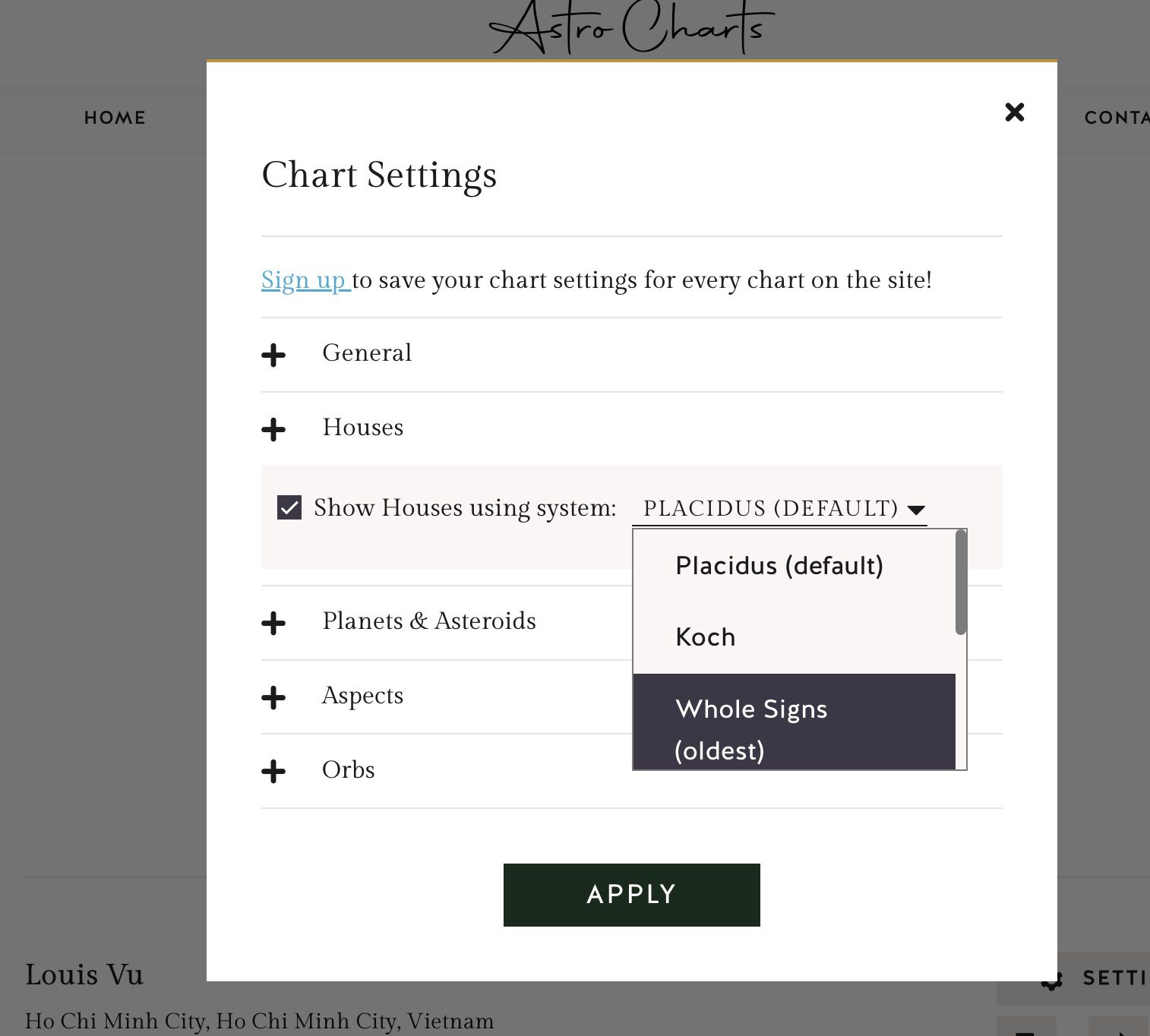Click the Astro Charts logo
Viewport: 1150px width, 1036px height.
pos(632,28)
